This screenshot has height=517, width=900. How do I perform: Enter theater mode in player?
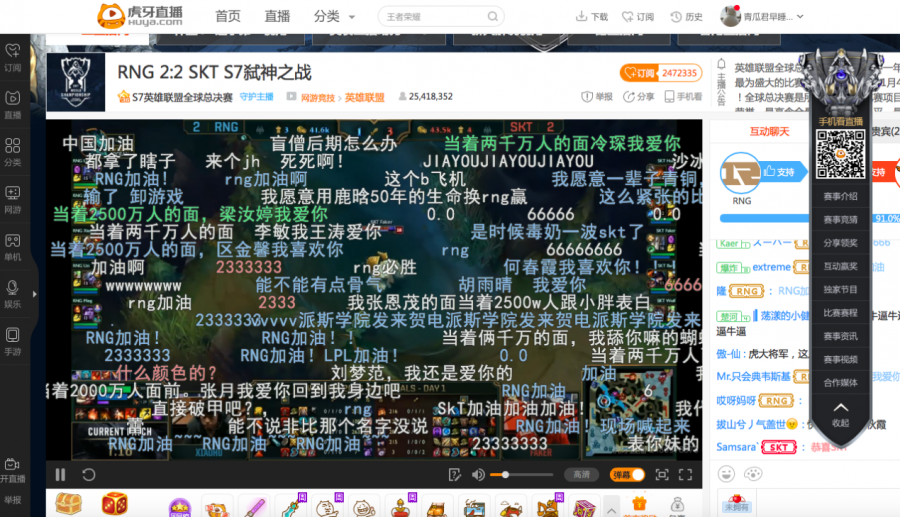tap(662, 475)
